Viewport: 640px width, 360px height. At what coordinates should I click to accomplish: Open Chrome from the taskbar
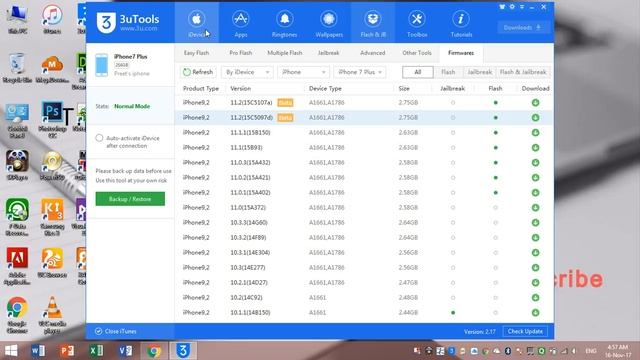tap(154, 351)
